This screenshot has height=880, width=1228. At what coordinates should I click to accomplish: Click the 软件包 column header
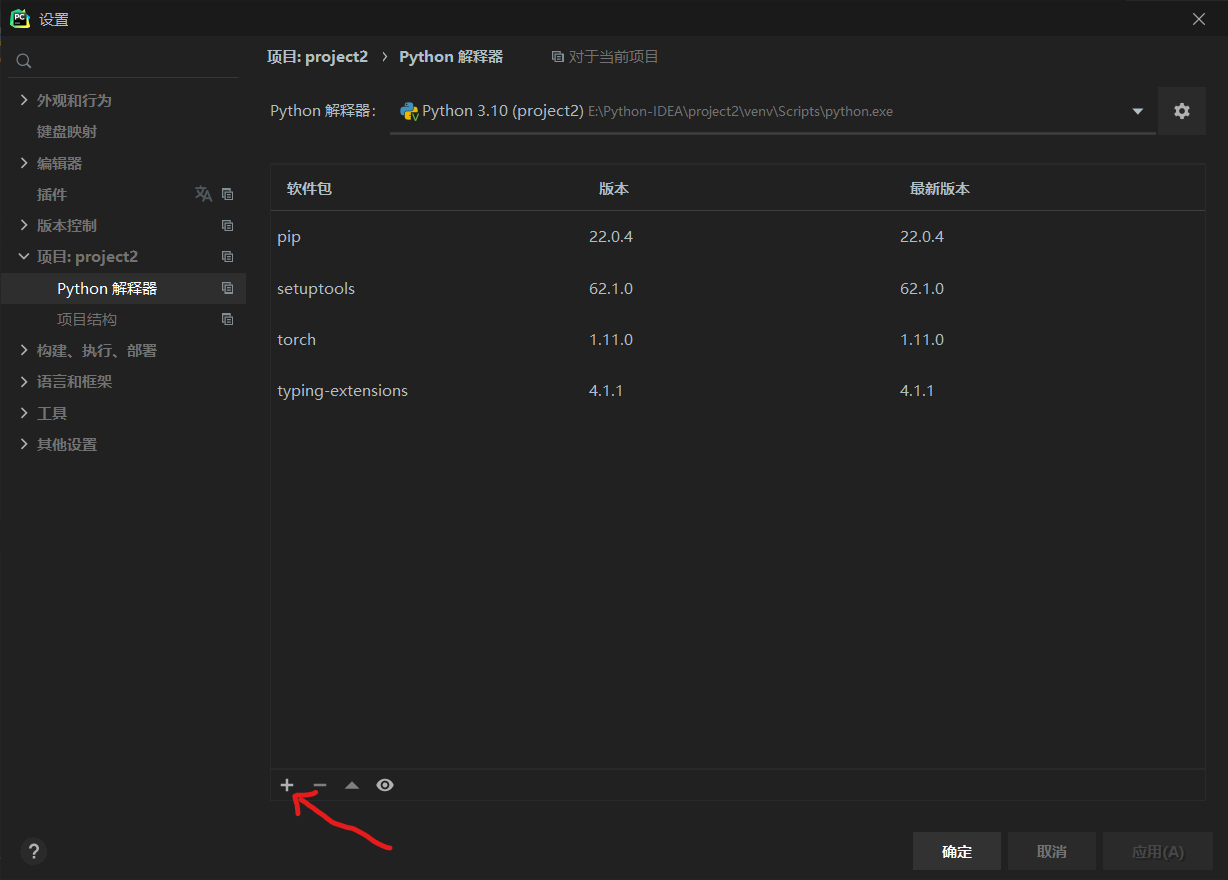(309, 188)
